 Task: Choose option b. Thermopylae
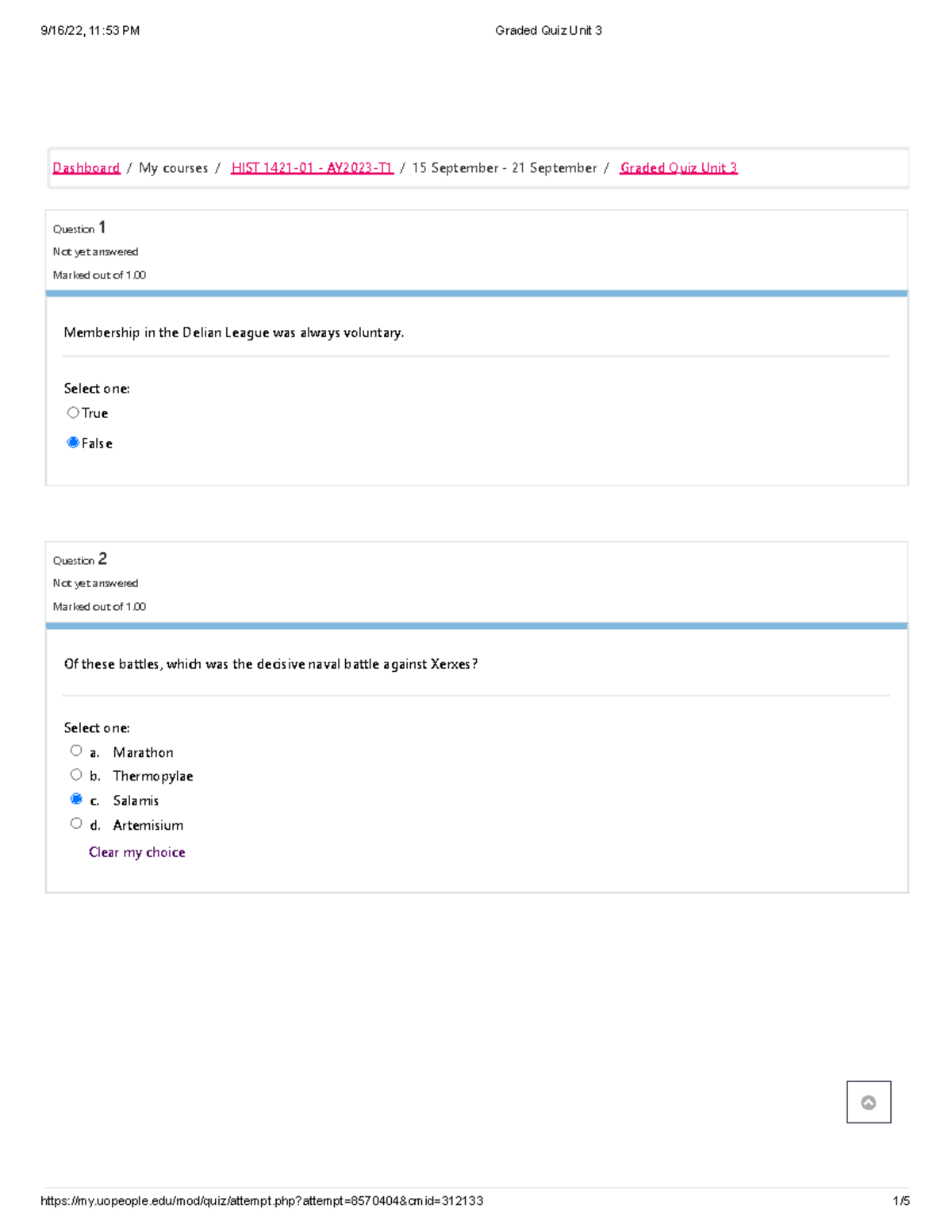tap(76, 775)
